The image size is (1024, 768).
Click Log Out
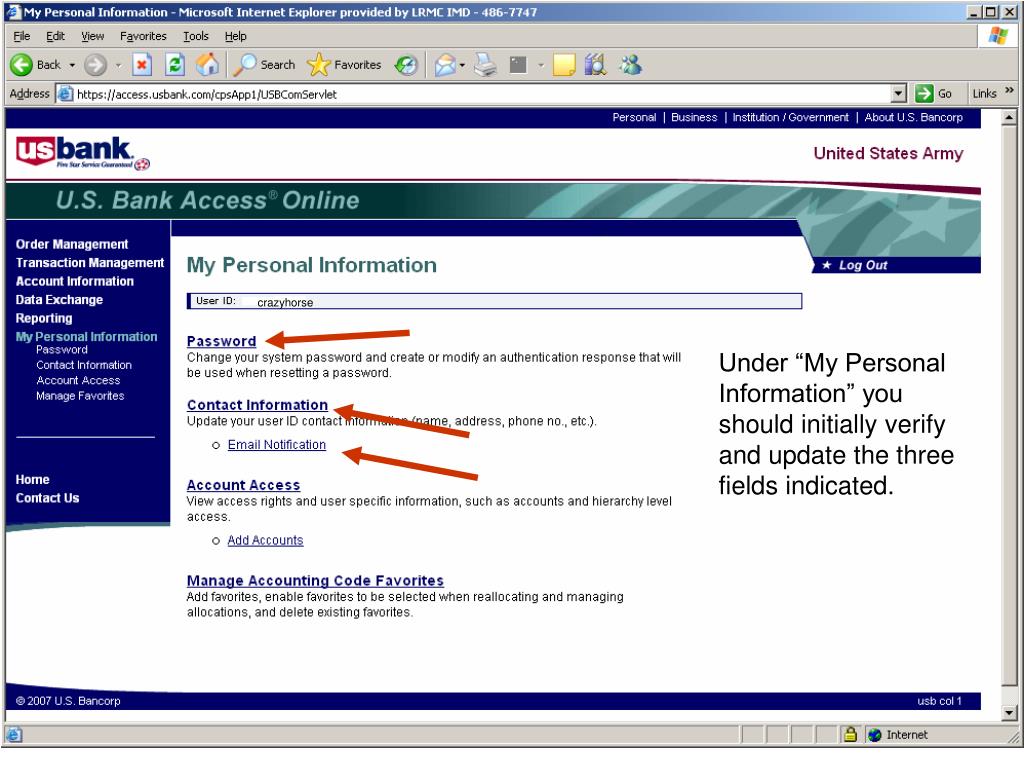coord(863,265)
